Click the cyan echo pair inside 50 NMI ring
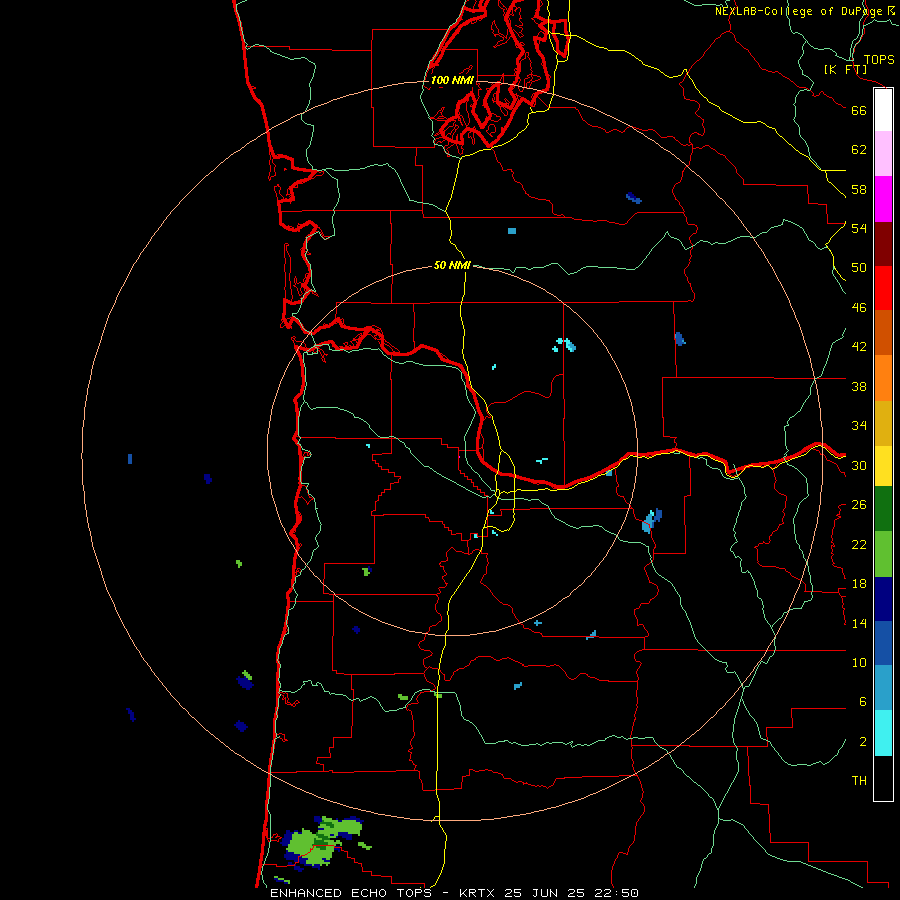Viewport: 900px width, 900px height. point(564,345)
